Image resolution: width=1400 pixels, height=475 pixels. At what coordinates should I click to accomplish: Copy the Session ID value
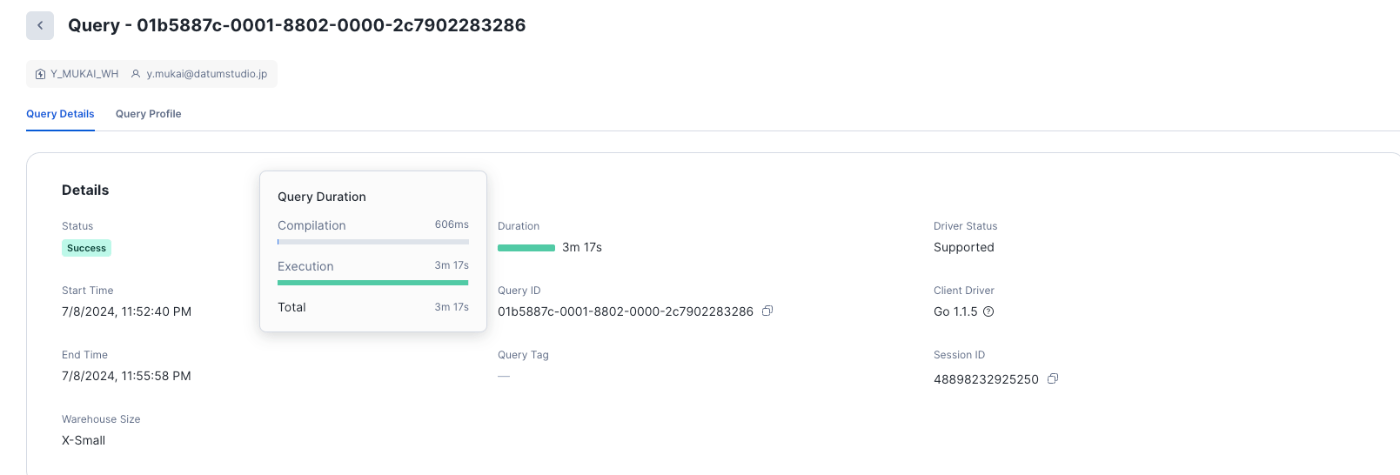point(1053,379)
